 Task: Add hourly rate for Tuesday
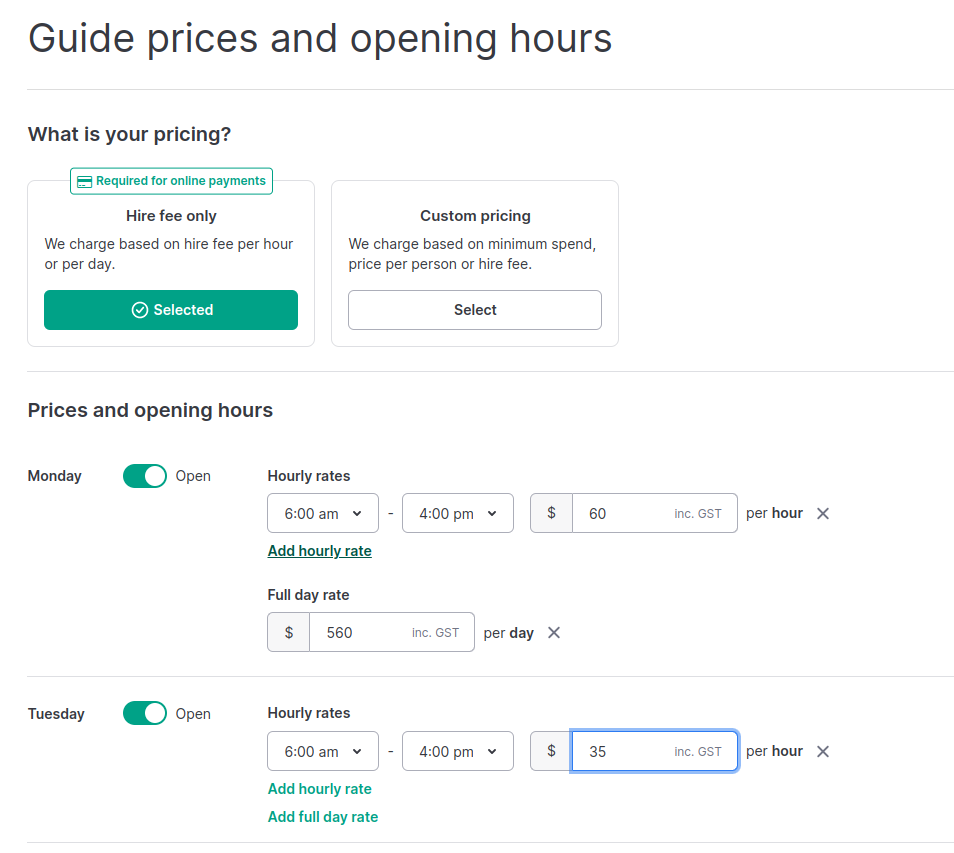319,789
